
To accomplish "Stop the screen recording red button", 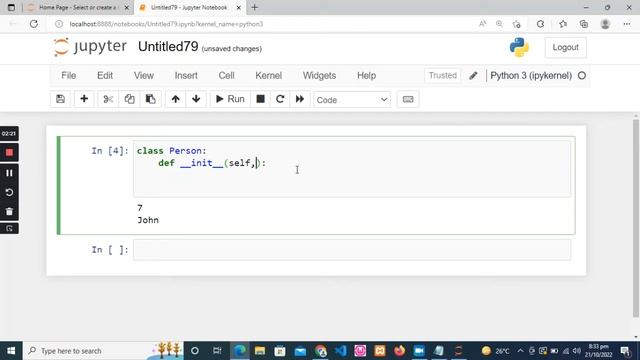I will point(9,153).
